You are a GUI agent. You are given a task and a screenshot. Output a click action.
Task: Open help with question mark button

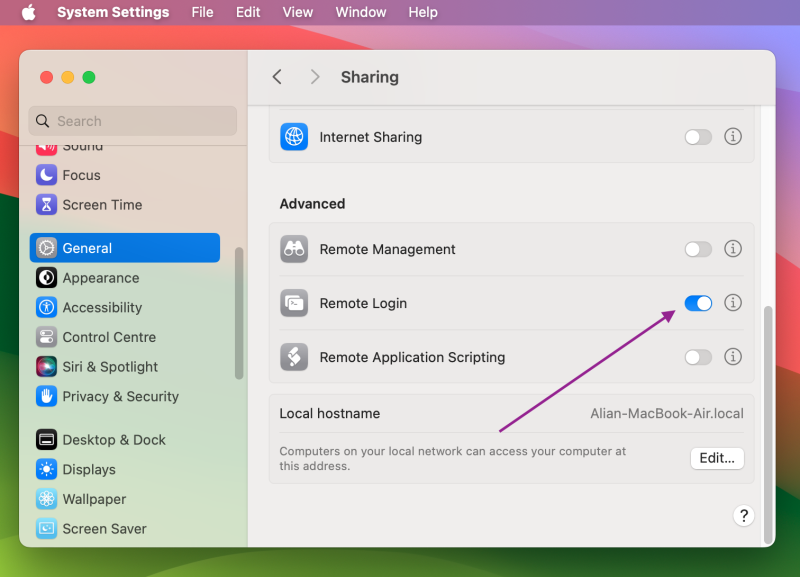coord(743,516)
